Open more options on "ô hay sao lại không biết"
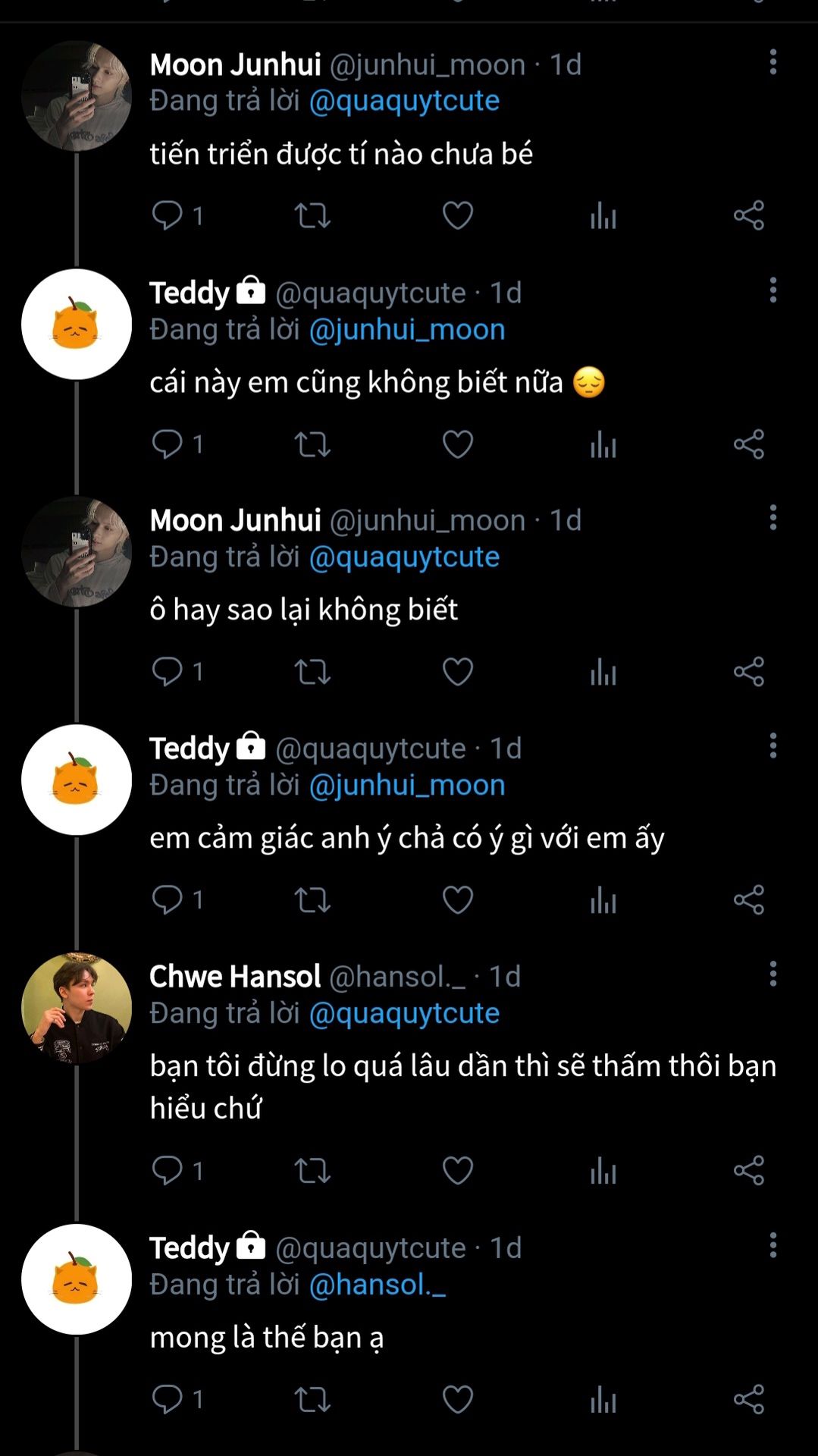The height and width of the screenshot is (1456, 818). click(x=773, y=518)
